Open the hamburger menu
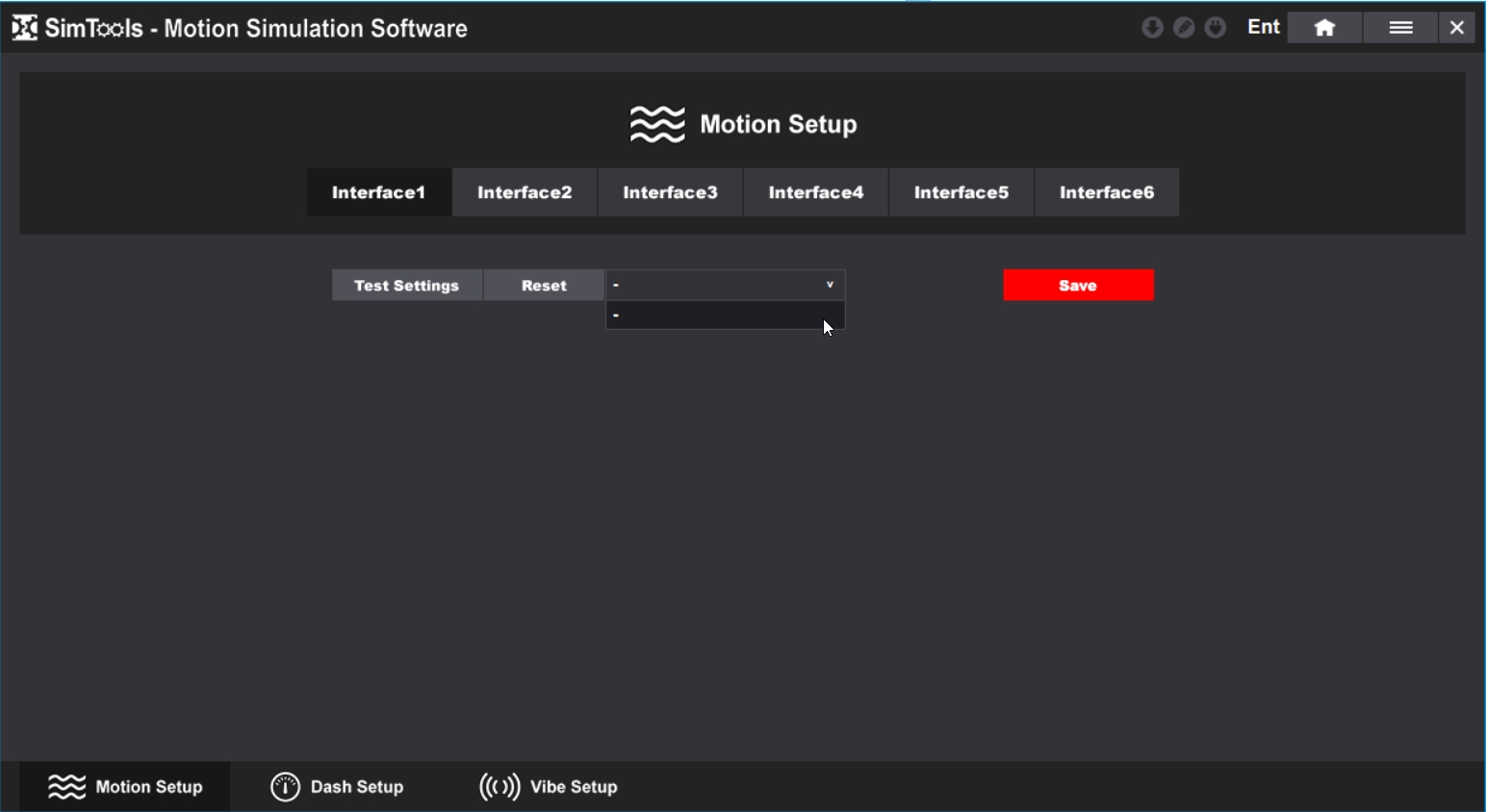 [1400, 28]
